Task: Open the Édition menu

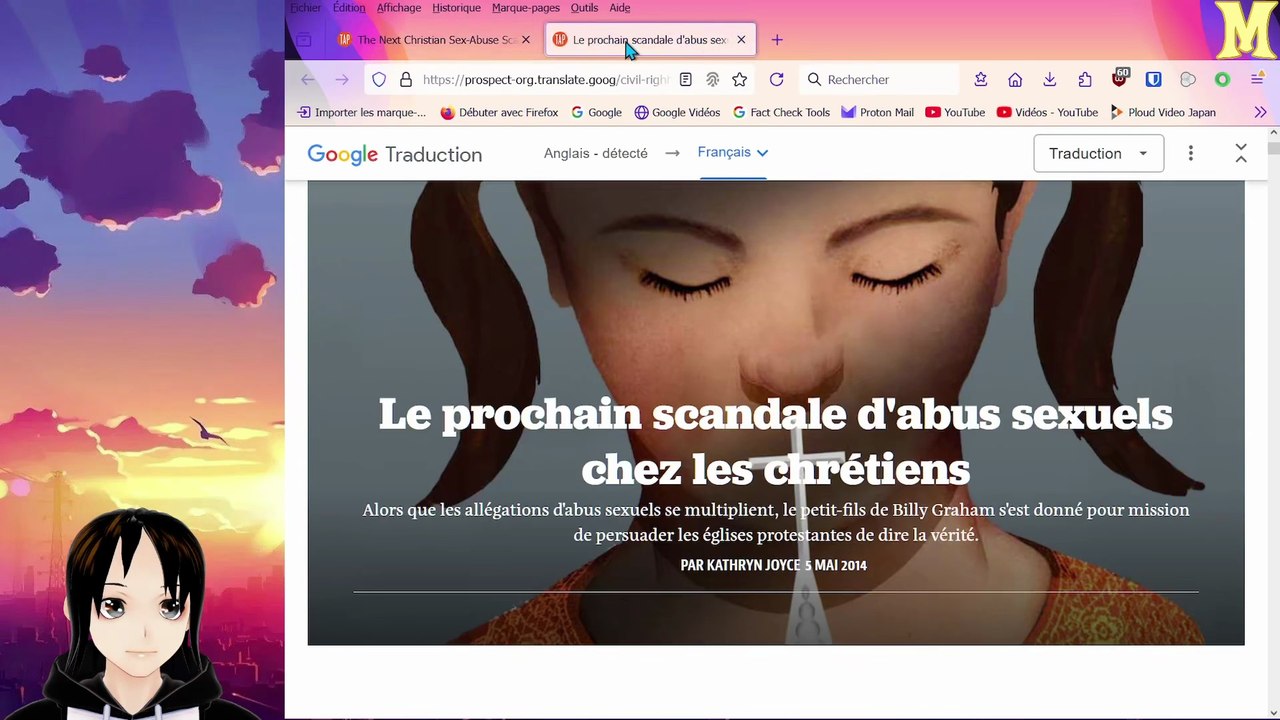Action: pyautogui.click(x=349, y=8)
